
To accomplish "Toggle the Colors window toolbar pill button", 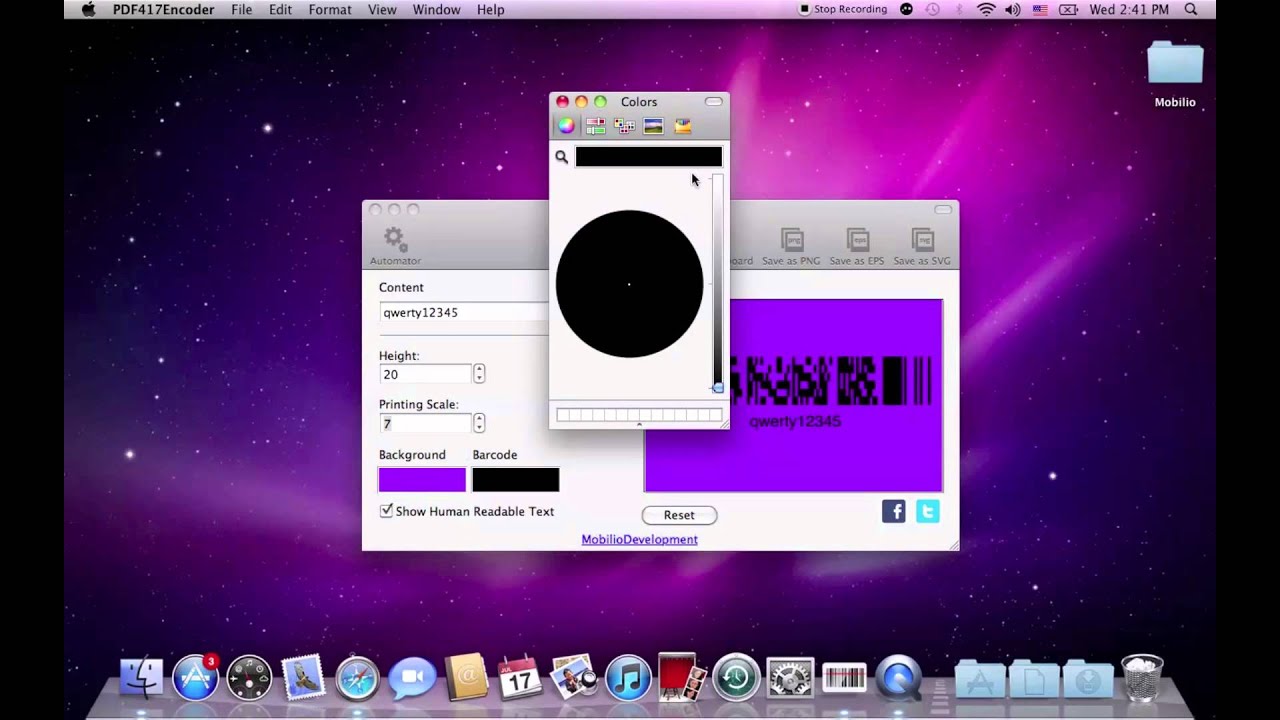I will click(713, 102).
